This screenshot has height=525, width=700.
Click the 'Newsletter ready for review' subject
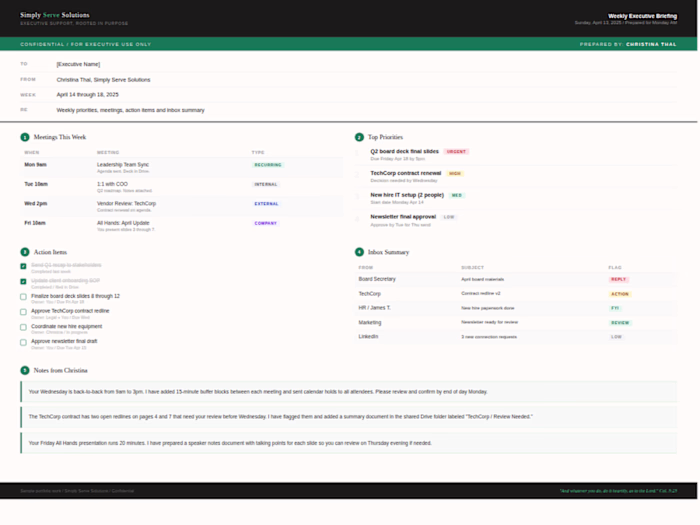click(490, 322)
